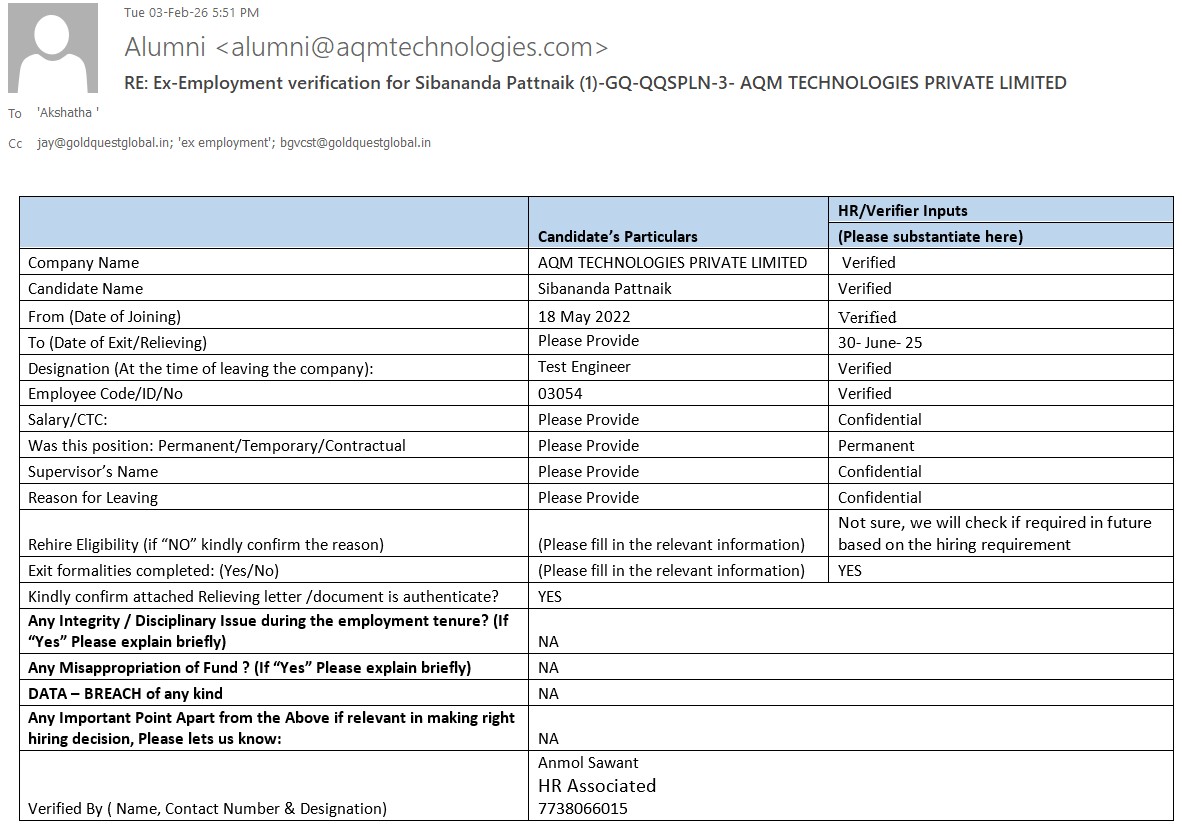The image size is (1182, 831).
Task: Click 'Verified' in the Employee Code row
Action: (865, 394)
